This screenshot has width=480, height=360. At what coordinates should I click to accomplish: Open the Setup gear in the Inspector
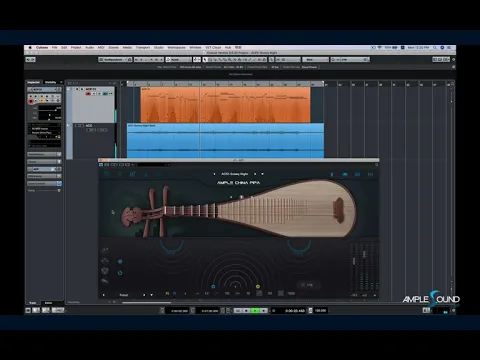pyautogui.click(x=59, y=190)
